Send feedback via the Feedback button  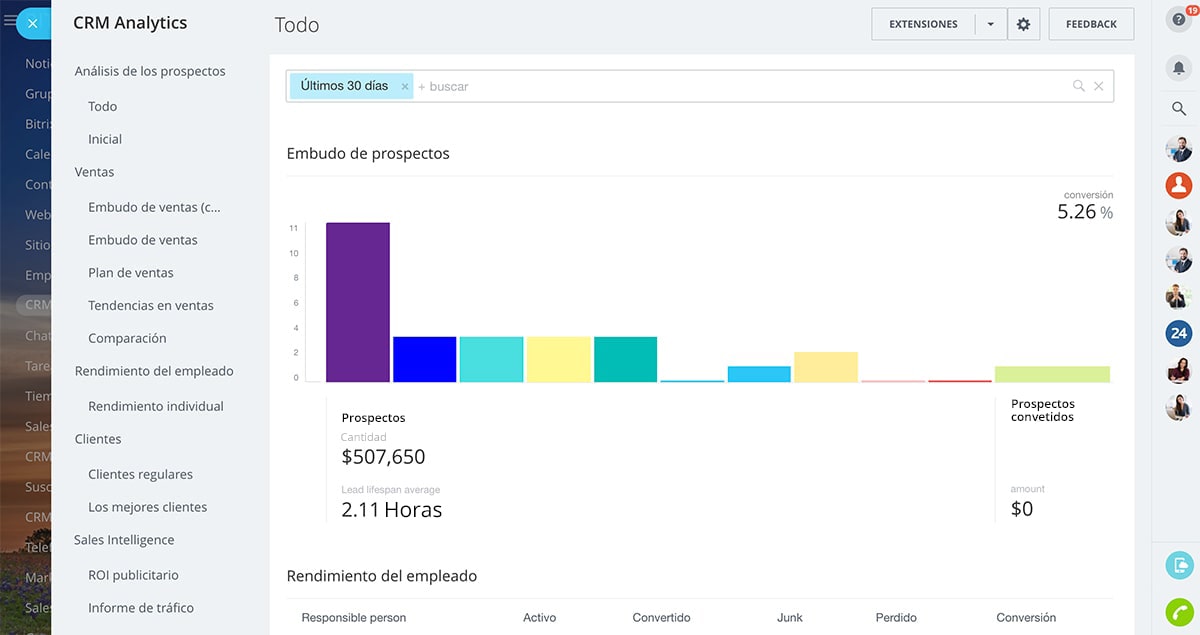point(1091,24)
